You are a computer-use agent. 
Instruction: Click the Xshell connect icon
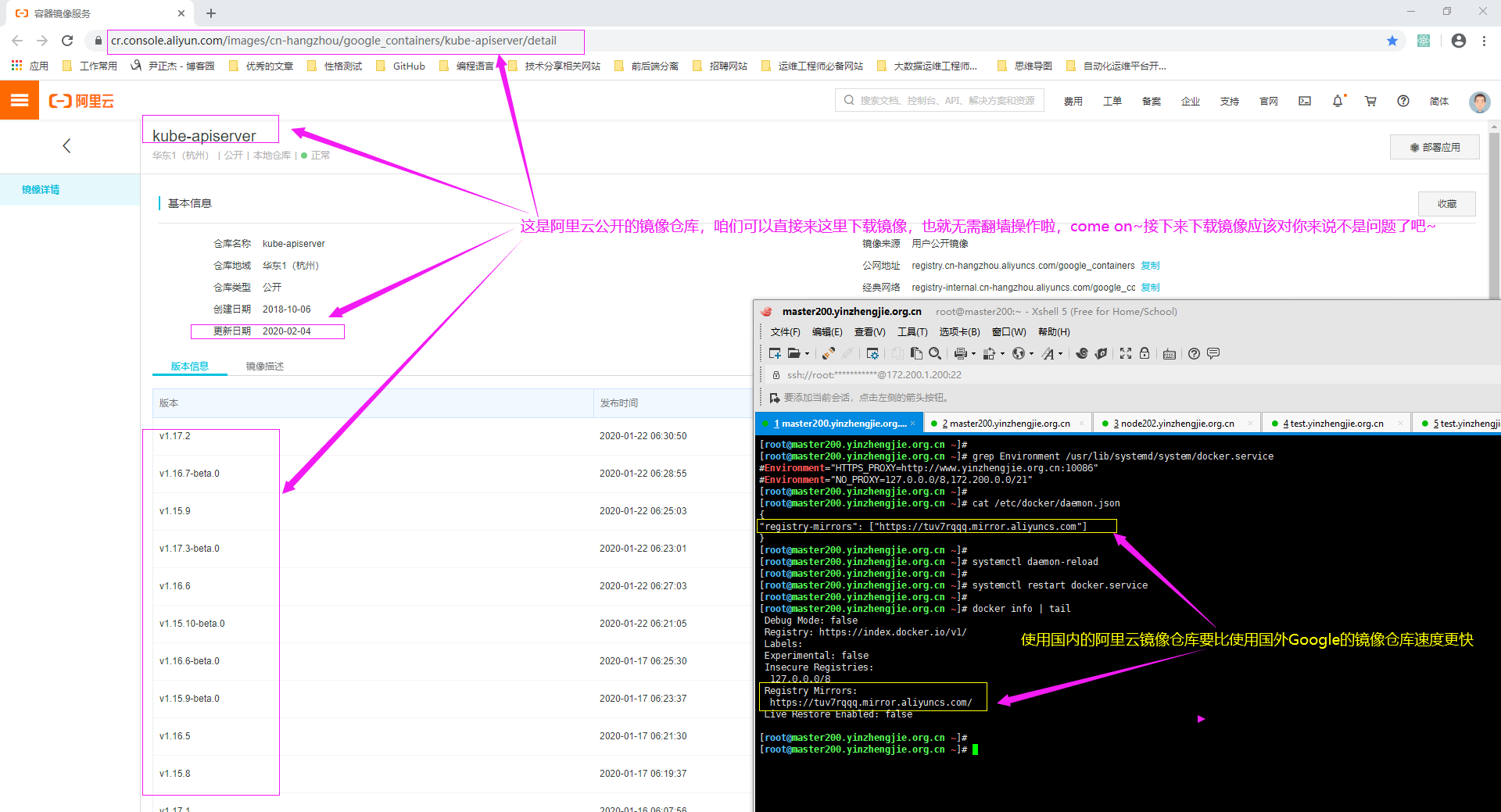[828, 353]
